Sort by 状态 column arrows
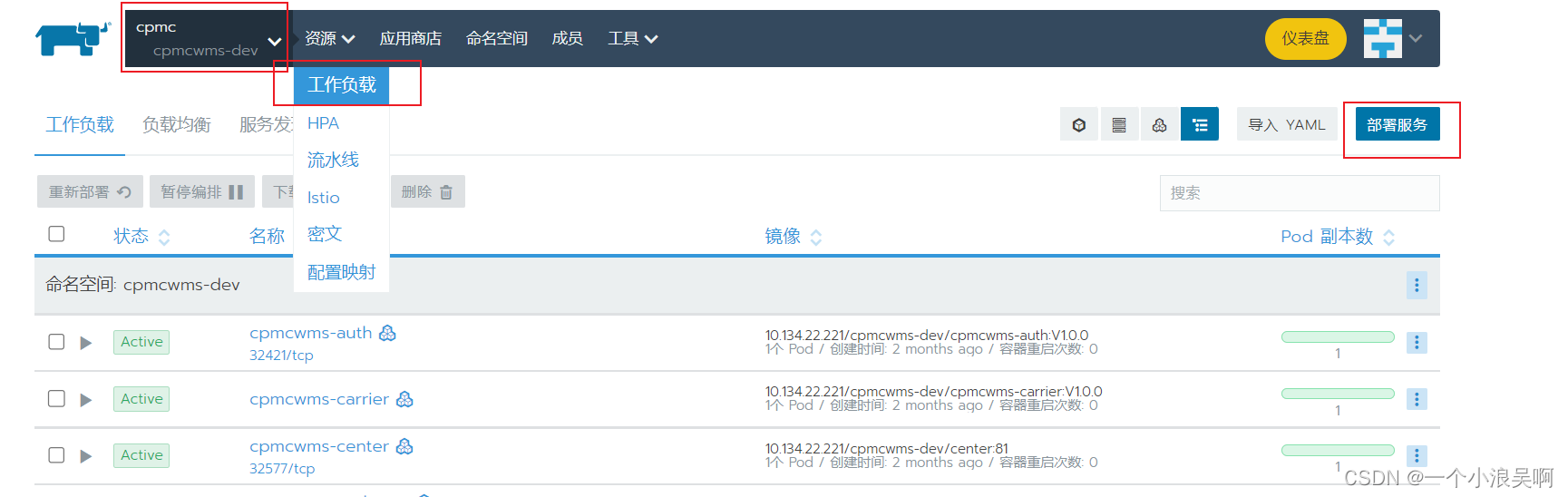The width and height of the screenshot is (1568, 497). 164,238
